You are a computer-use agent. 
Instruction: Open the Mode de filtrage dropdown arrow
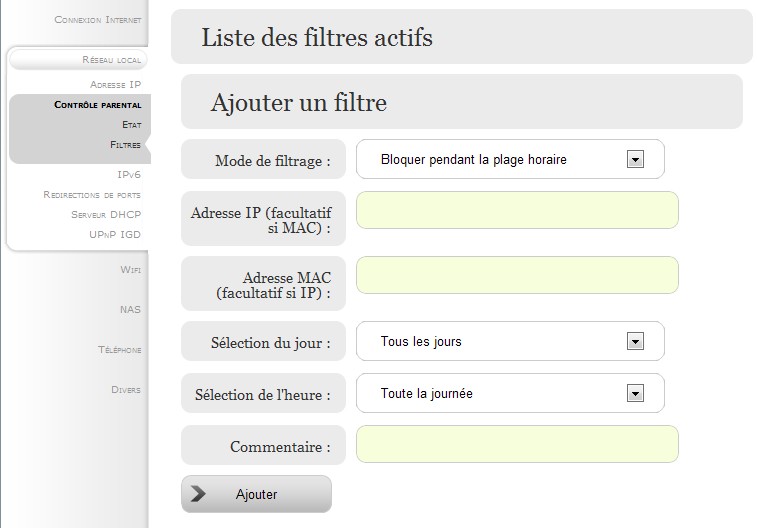tap(635, 159)
